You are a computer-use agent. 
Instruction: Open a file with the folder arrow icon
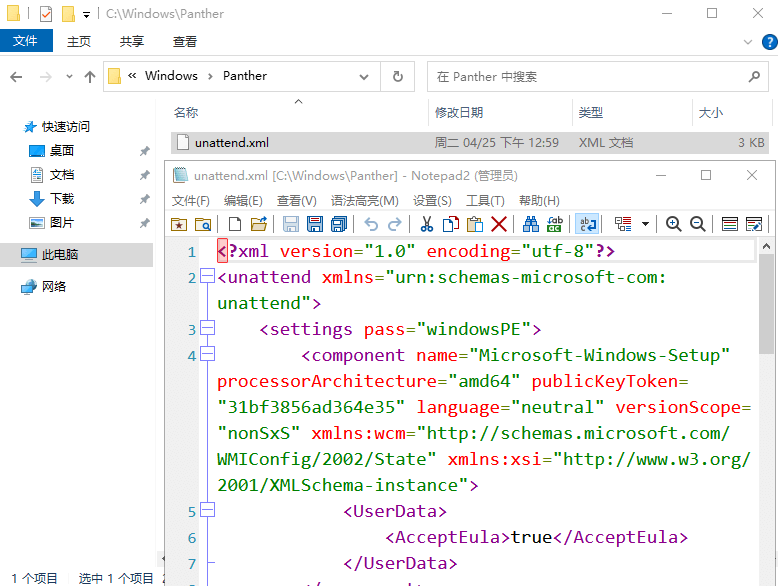pyautogui.click(x=259, y=224)
